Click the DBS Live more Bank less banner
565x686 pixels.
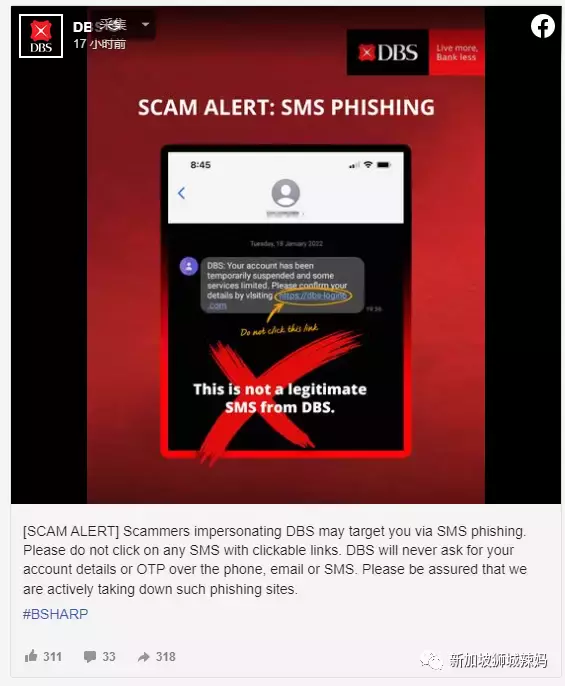tap(415, 52)
